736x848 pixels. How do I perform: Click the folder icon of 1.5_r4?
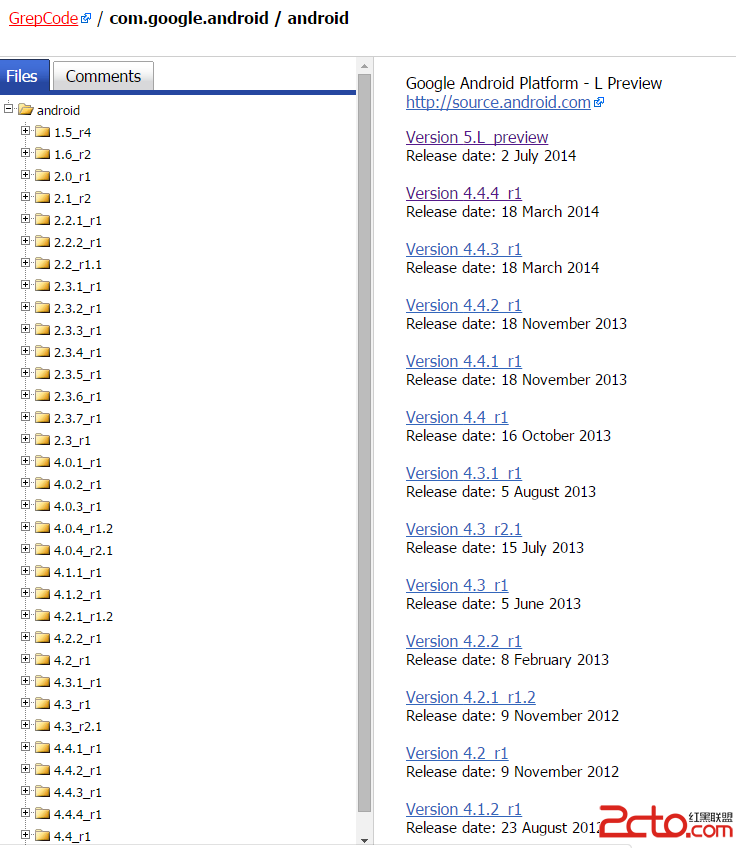(x=42, y=132)
